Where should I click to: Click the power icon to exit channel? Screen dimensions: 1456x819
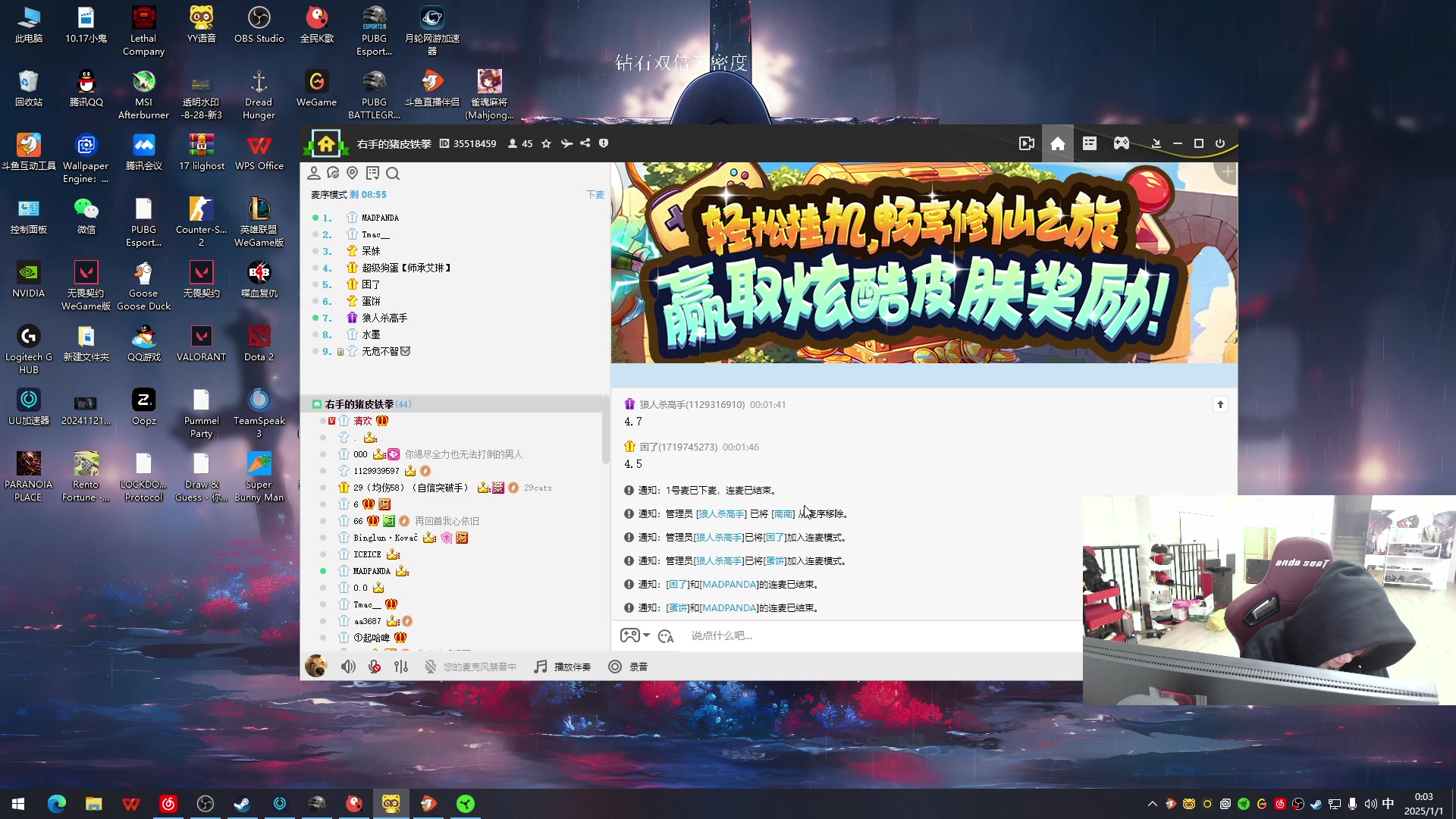tap(1220, 143)
